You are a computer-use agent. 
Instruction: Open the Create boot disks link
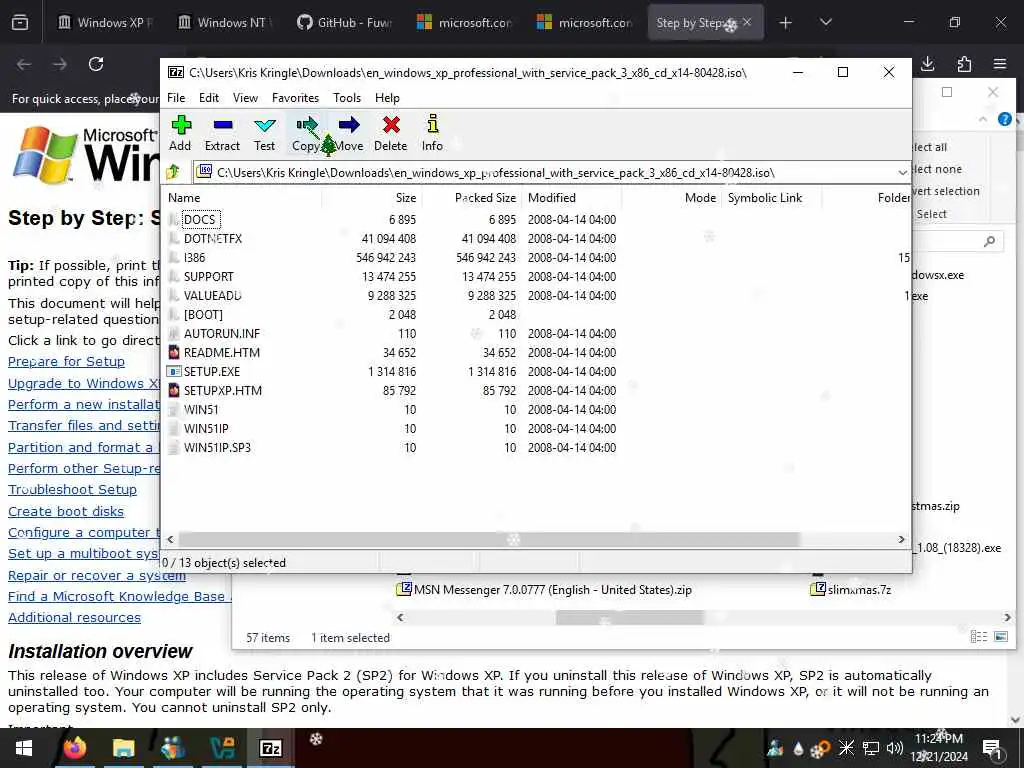coord(66,512)
